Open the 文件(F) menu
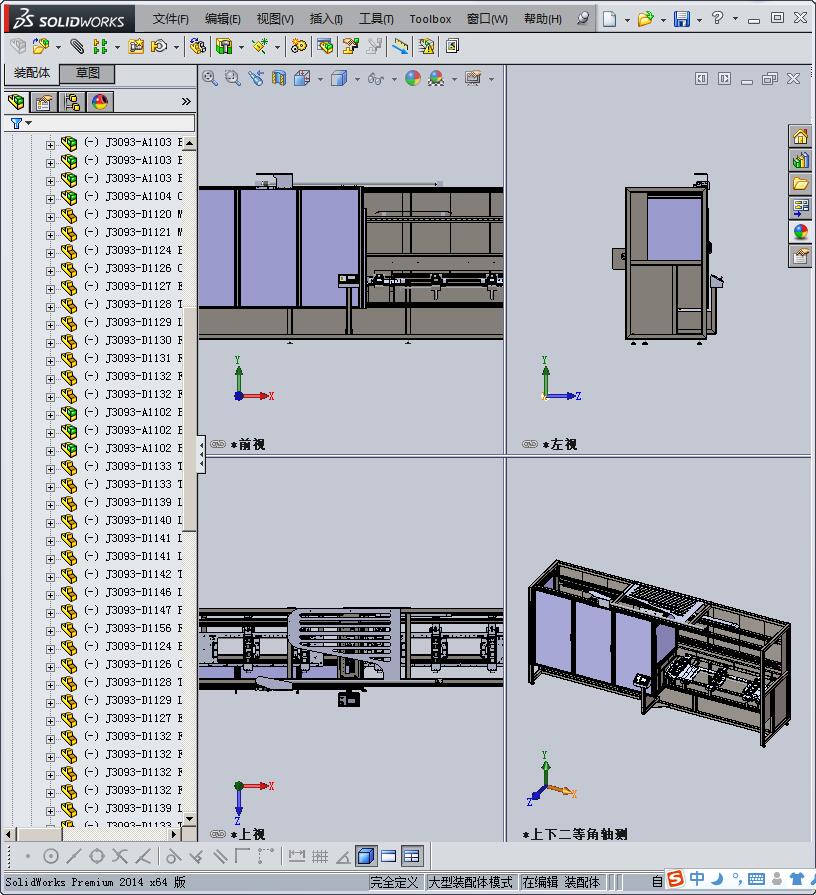816x895 pixels. tap(171, 19)
